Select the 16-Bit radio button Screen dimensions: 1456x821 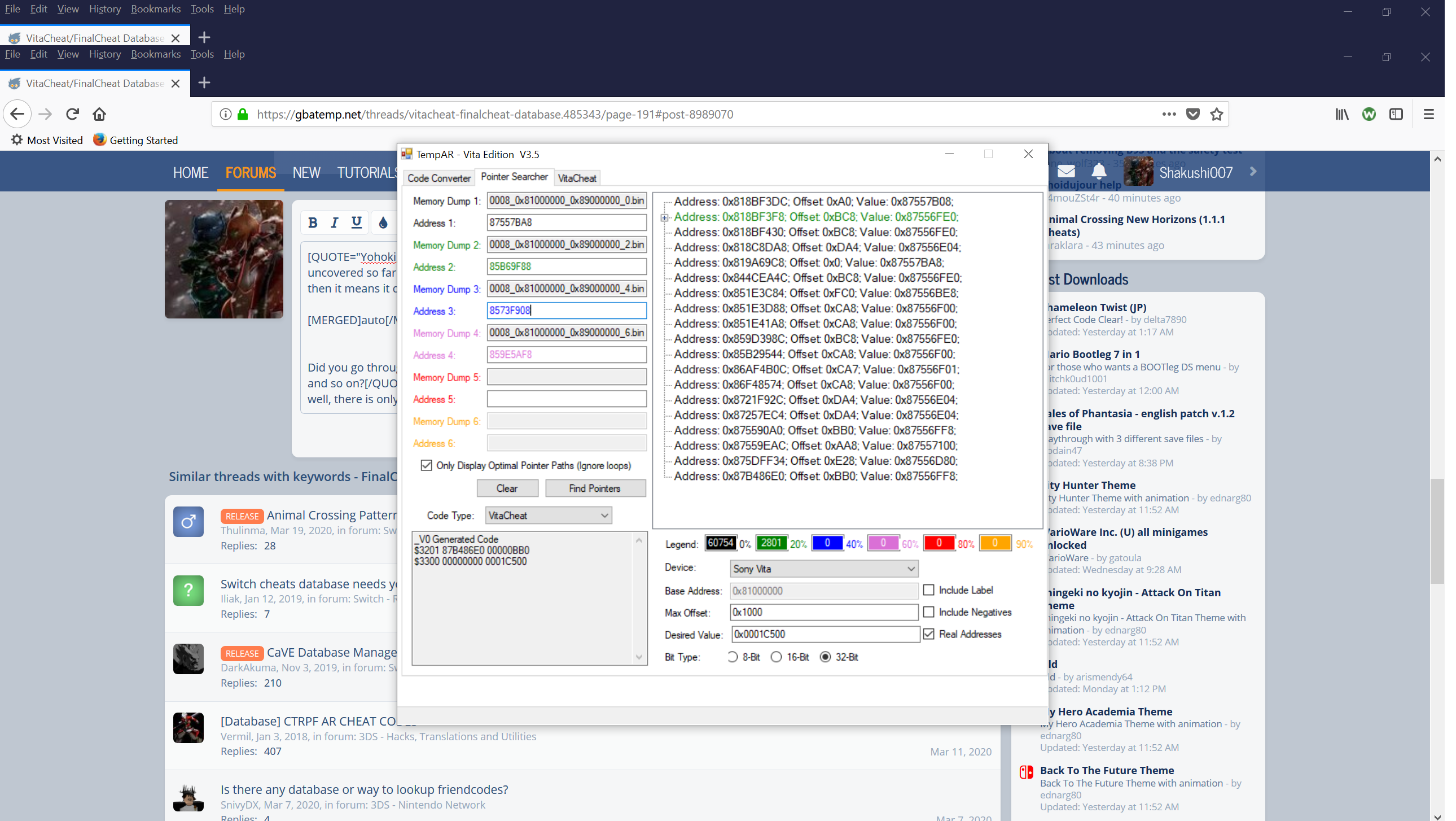[776, 657]
